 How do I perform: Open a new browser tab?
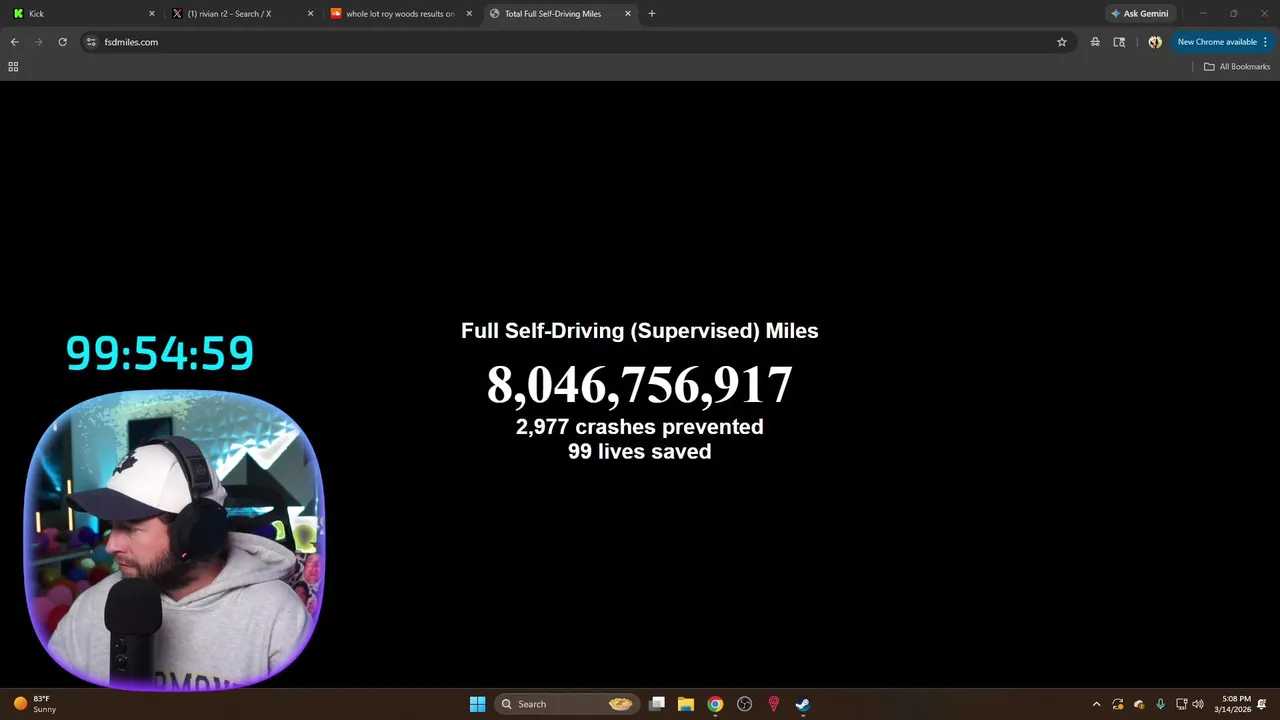pyautogui.click(x=652, y=14)
